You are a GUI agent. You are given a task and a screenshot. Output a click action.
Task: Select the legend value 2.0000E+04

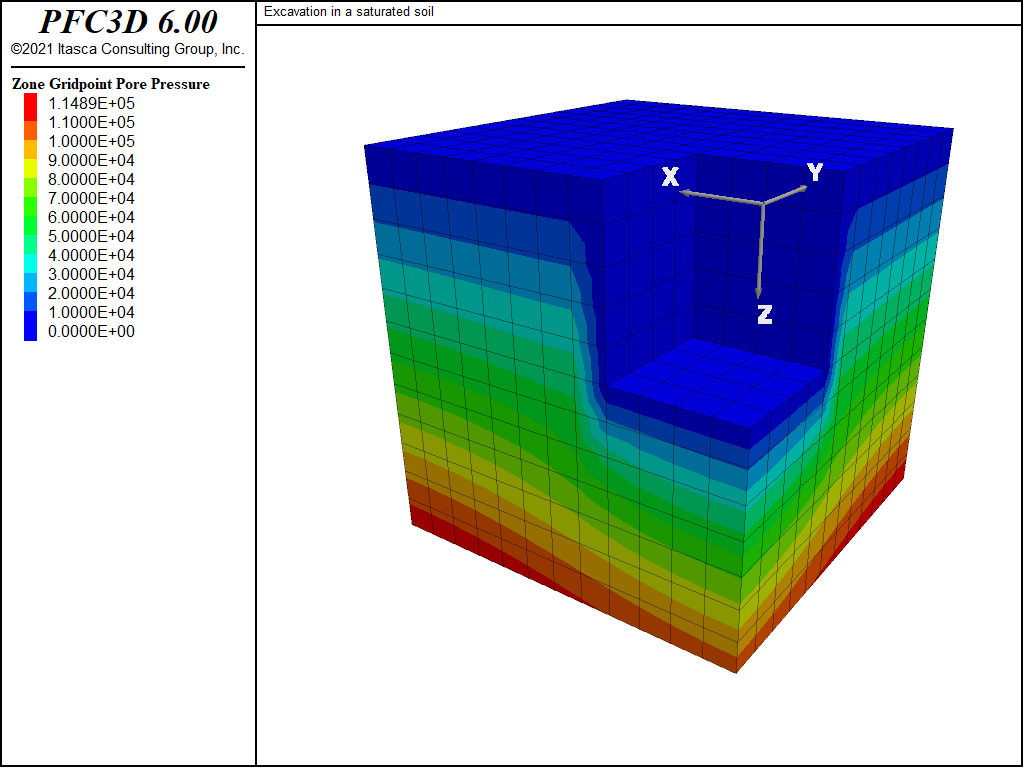(91, 293)
